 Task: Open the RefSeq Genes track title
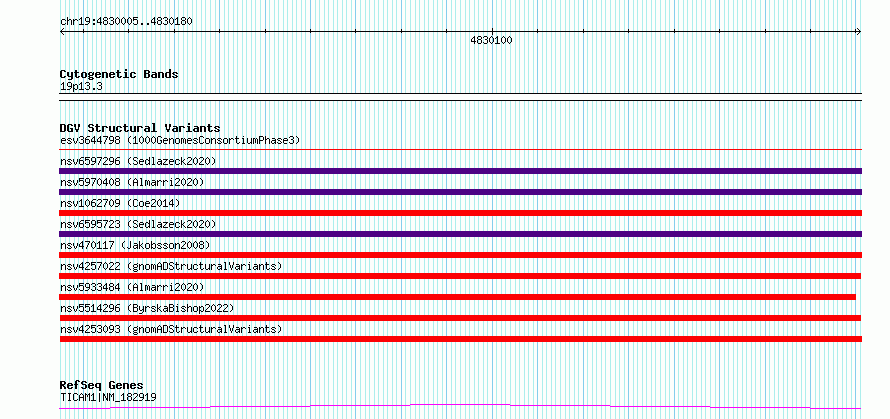[102, 386]
